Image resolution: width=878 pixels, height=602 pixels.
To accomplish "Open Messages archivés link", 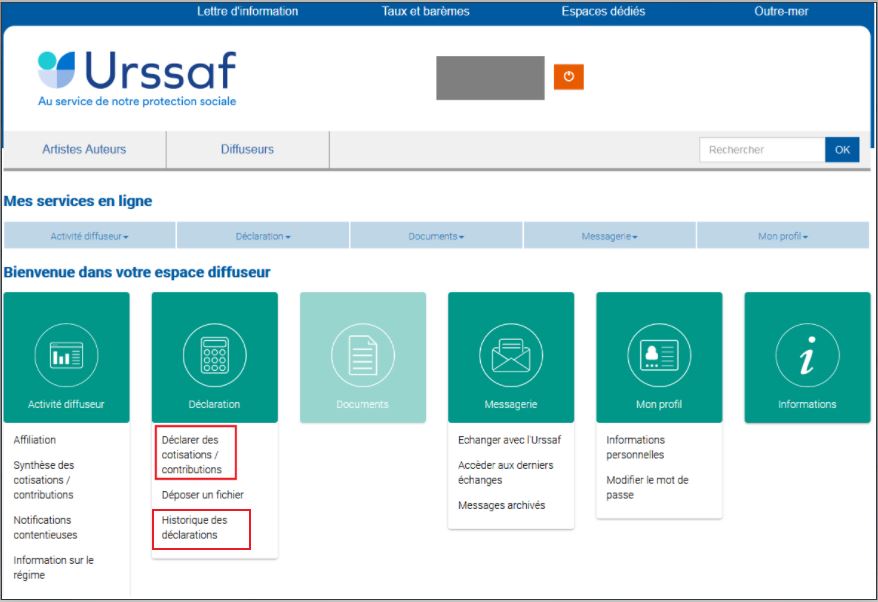I will pos(502,505).
